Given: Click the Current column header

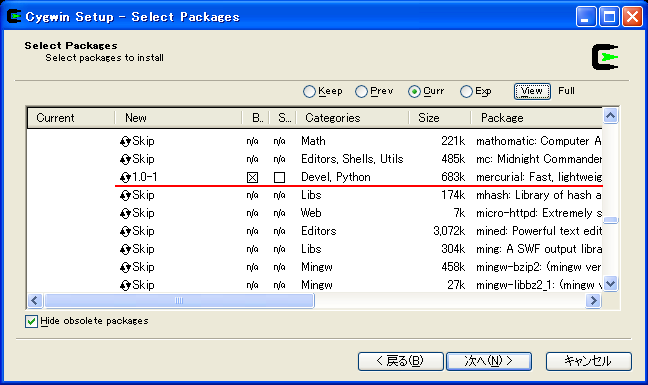Looking at the screenshot, I should tap(71, 118).
